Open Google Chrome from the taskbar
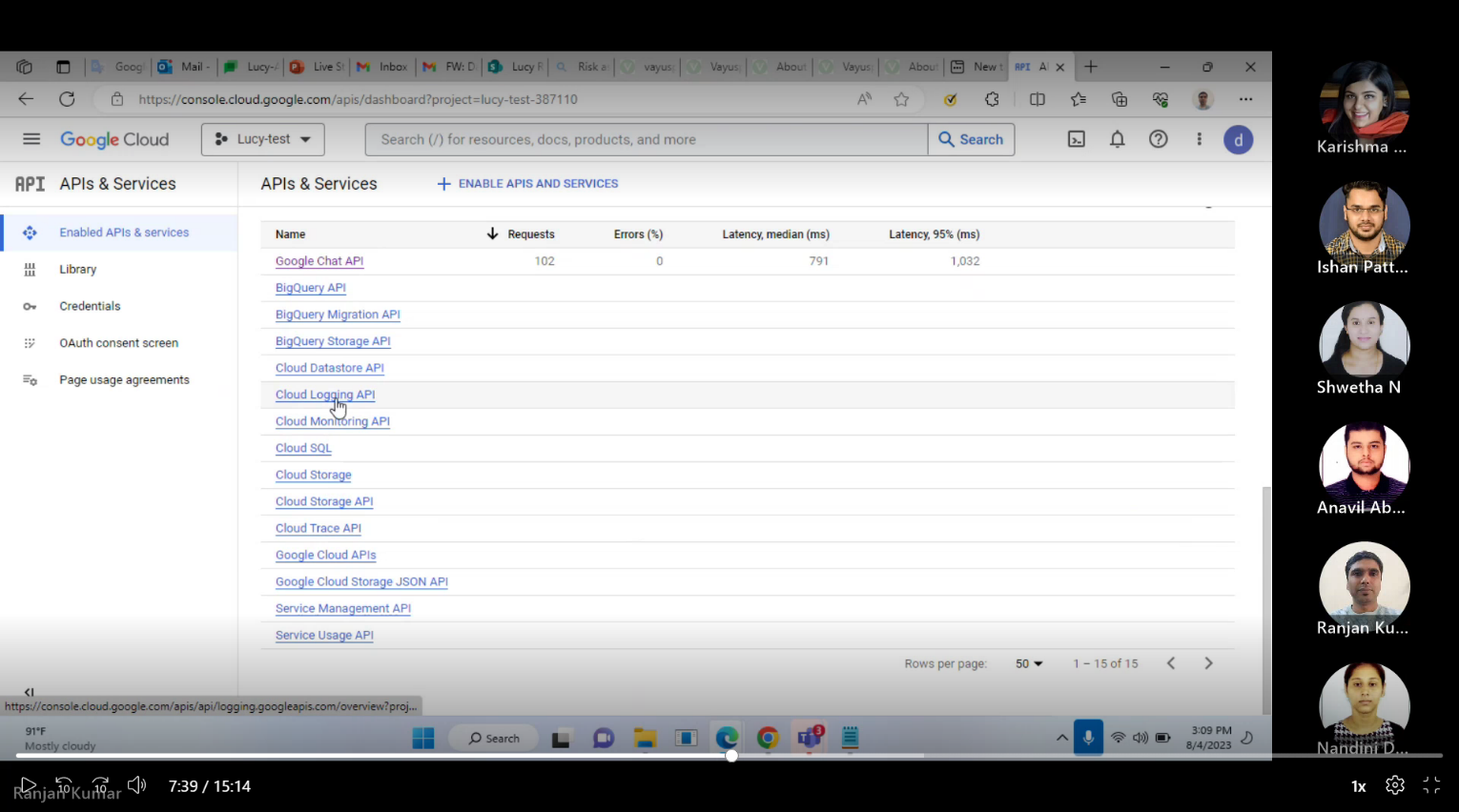 768,738
